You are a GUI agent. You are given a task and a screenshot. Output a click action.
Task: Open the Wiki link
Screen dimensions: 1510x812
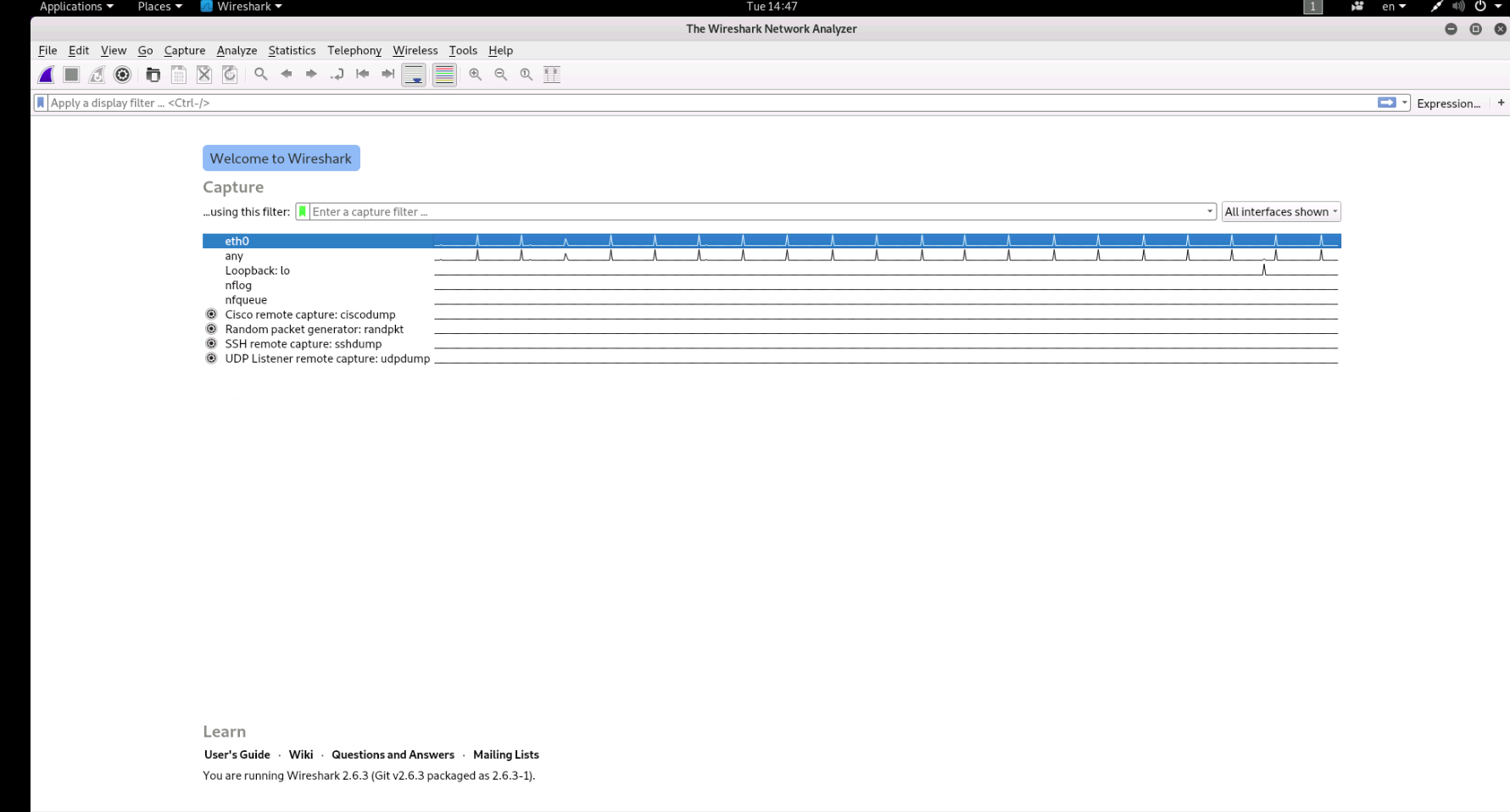point(301,754)
